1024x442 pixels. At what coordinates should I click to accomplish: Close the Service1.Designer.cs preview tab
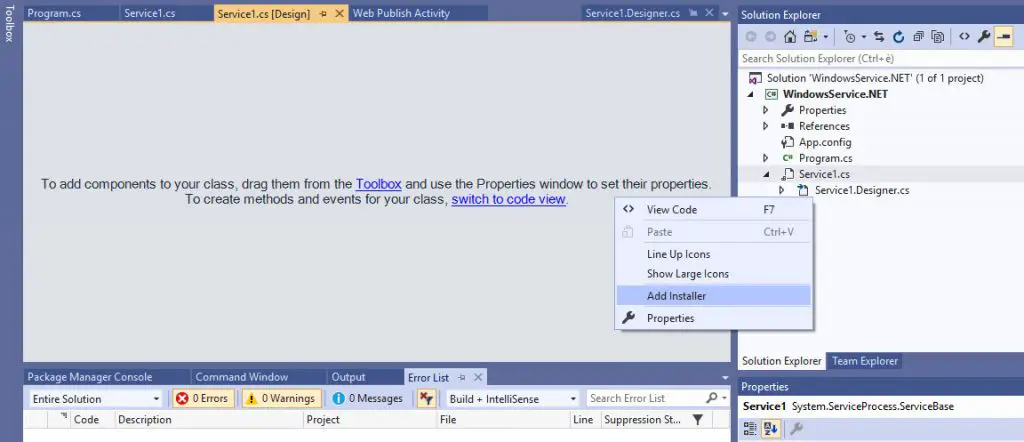(x=709, y=13)
